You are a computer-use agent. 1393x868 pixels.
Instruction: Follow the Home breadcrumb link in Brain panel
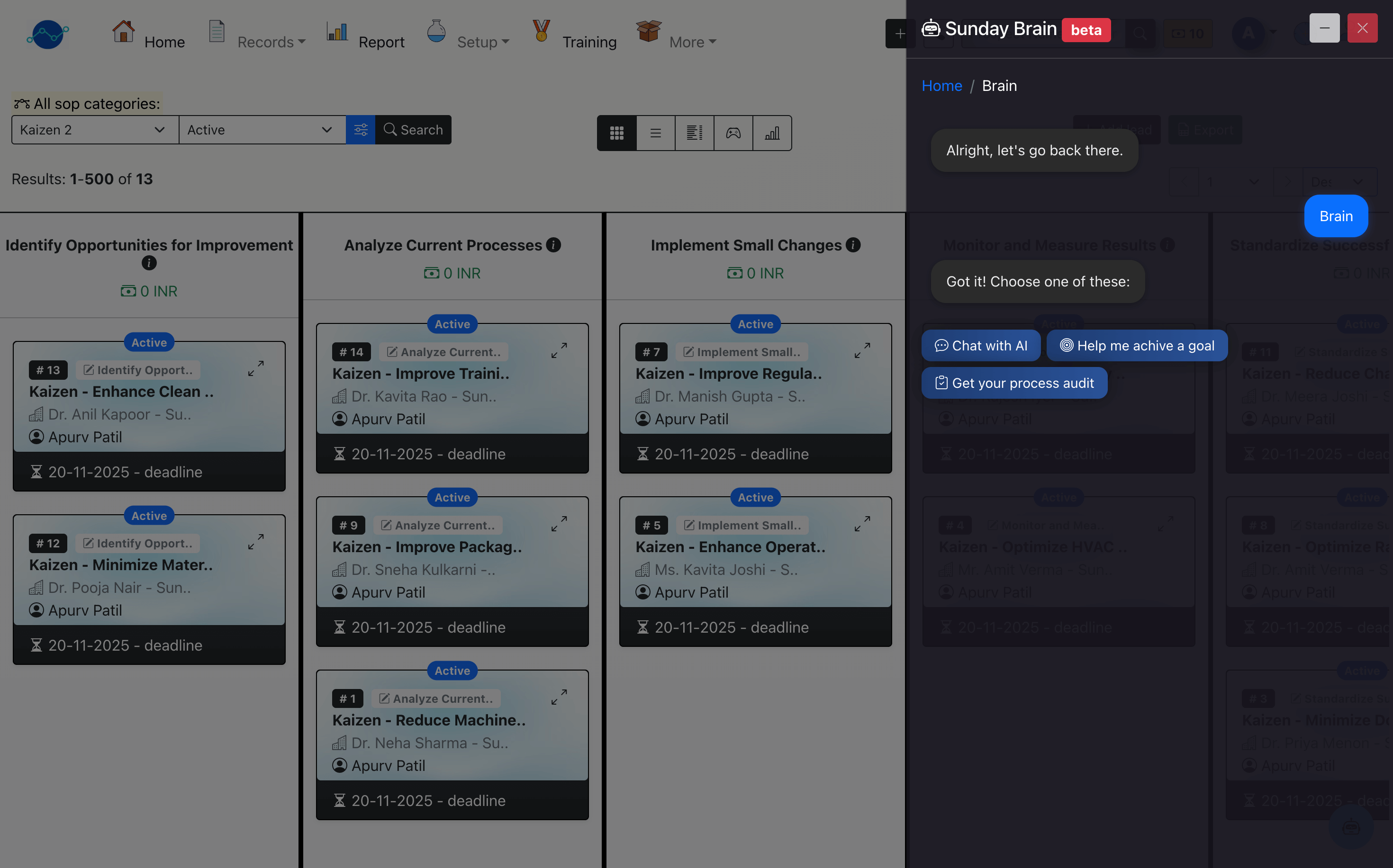(941, 86)
